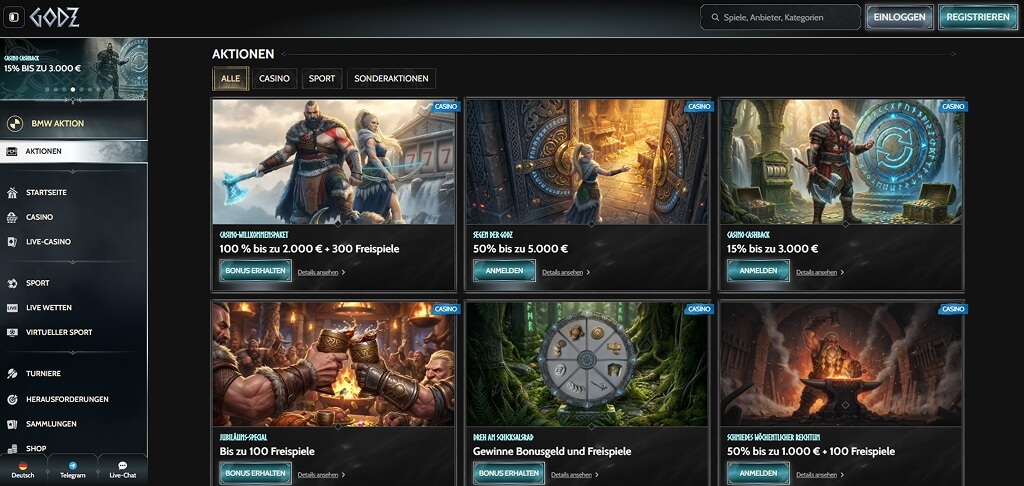Click ANMELDEN on the Segen der Godz card
The height and width of the screenshot is (486, 1024).
[x=504, y=270]
